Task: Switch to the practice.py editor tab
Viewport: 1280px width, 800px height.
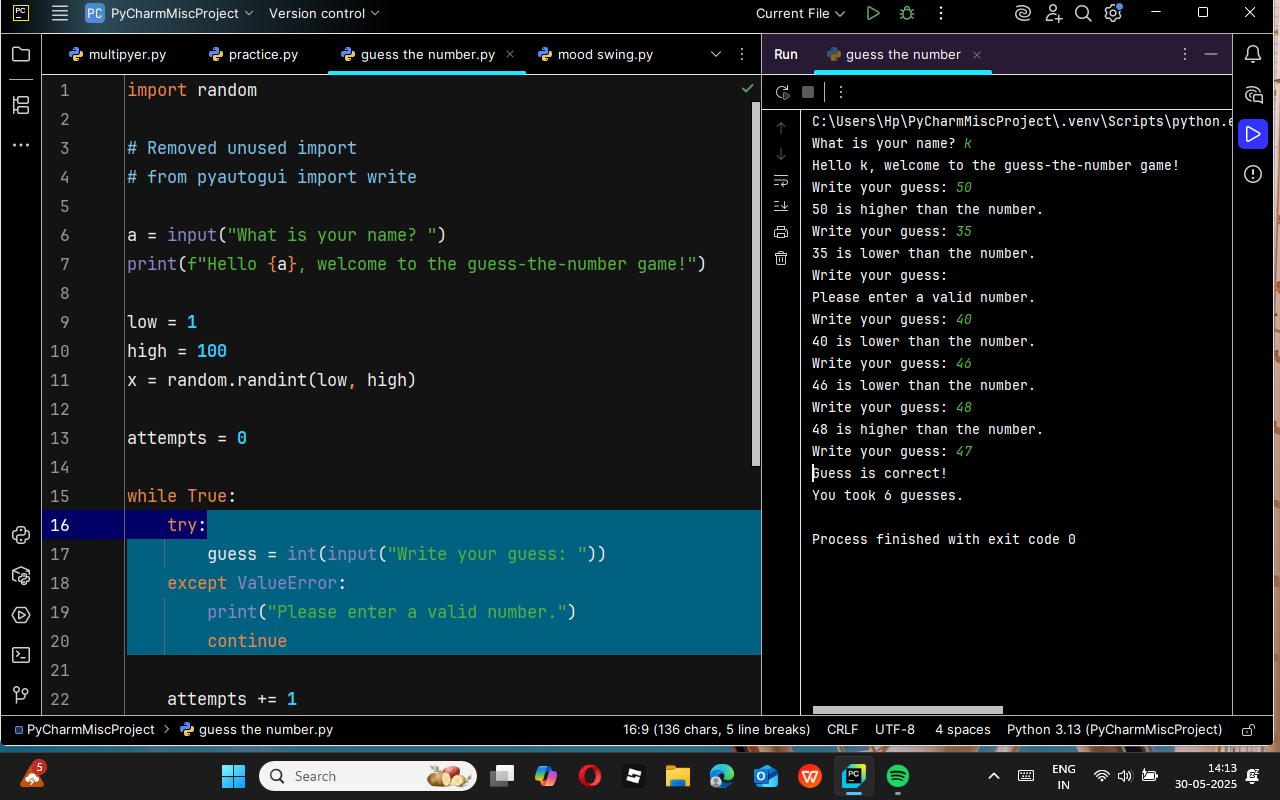Action: point(262,55)
